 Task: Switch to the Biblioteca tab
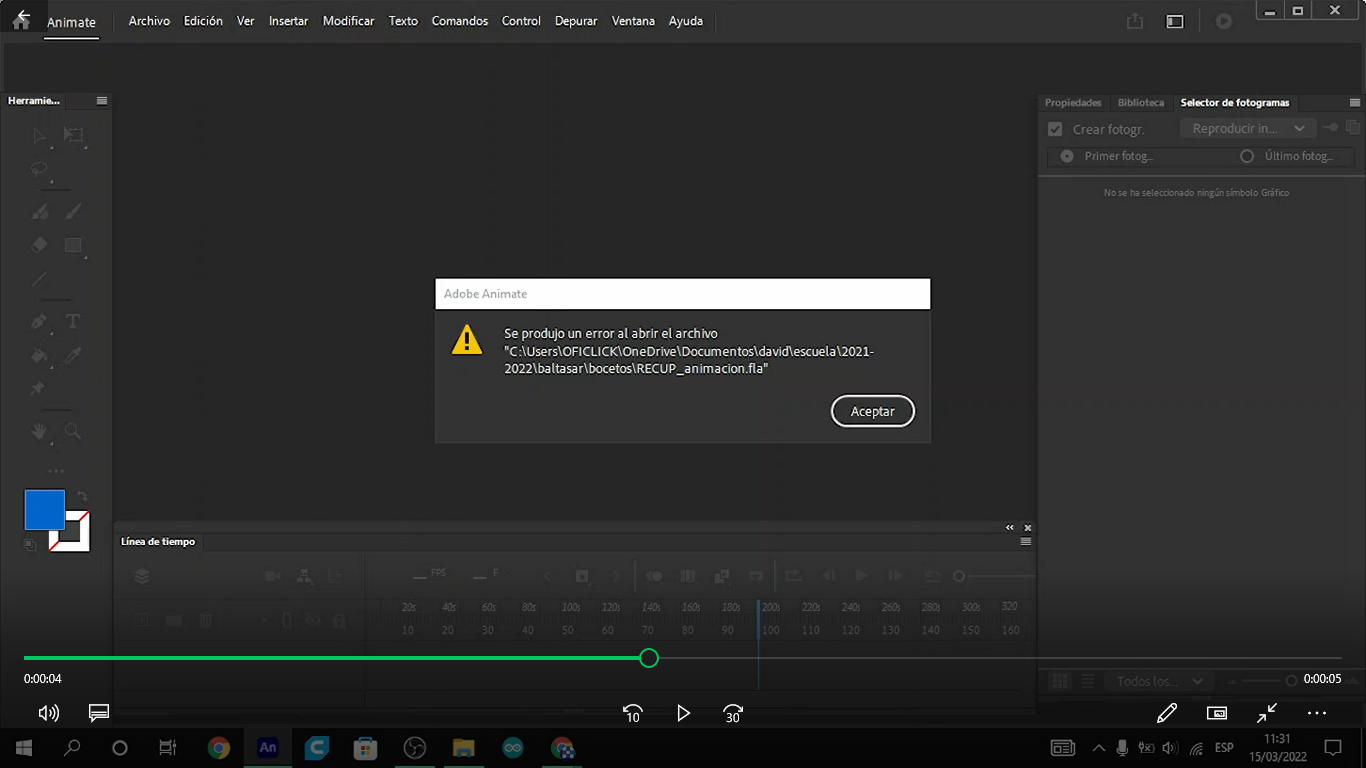(x=1140, y=102)
